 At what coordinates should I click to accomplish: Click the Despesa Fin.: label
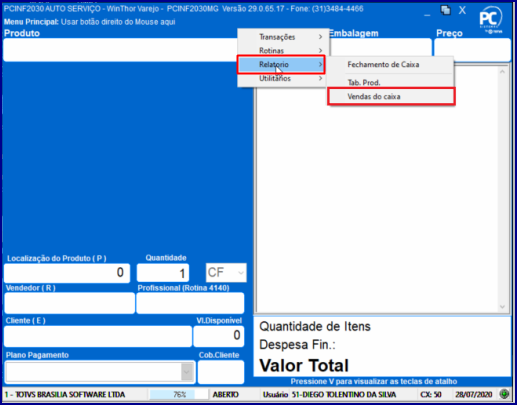click(297, 345)
